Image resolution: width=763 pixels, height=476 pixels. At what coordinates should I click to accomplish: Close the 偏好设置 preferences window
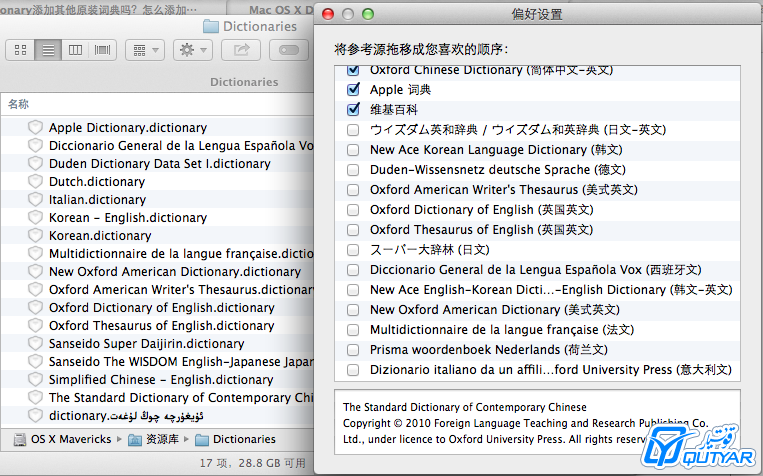(x=328, y=14)
